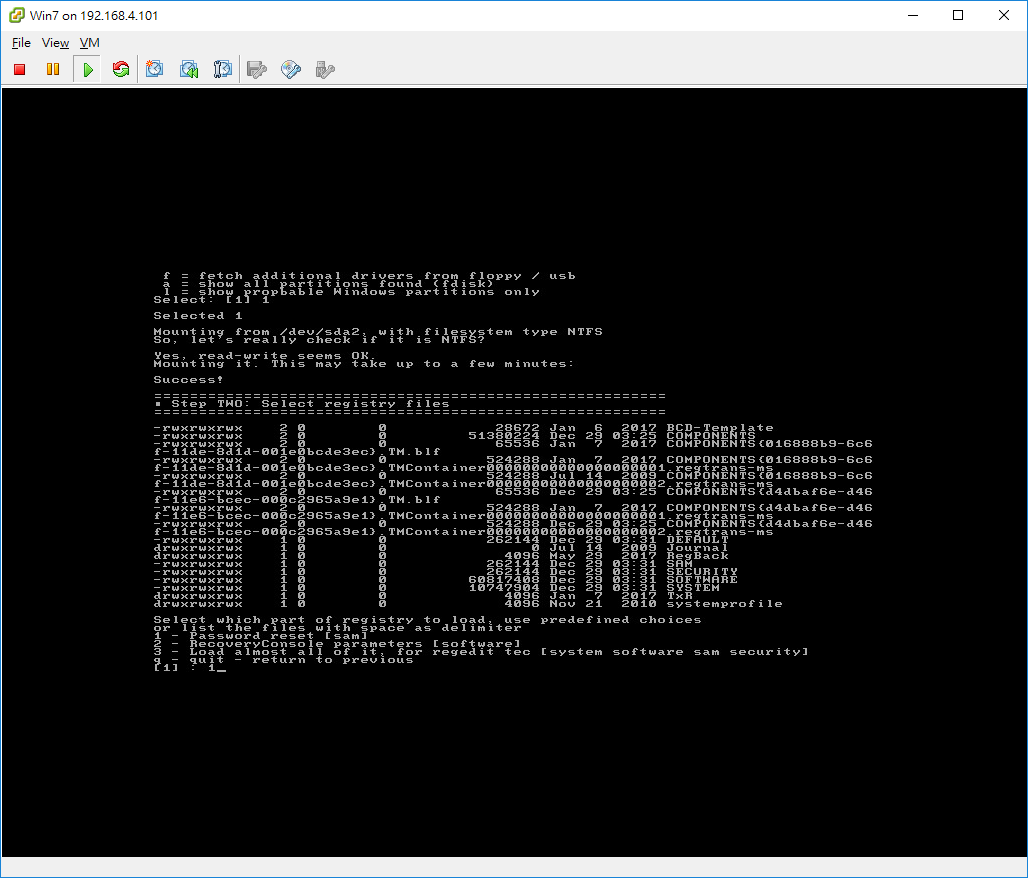Suspend the running virtual machine
Screen dimensions: 1028x878
52,69
